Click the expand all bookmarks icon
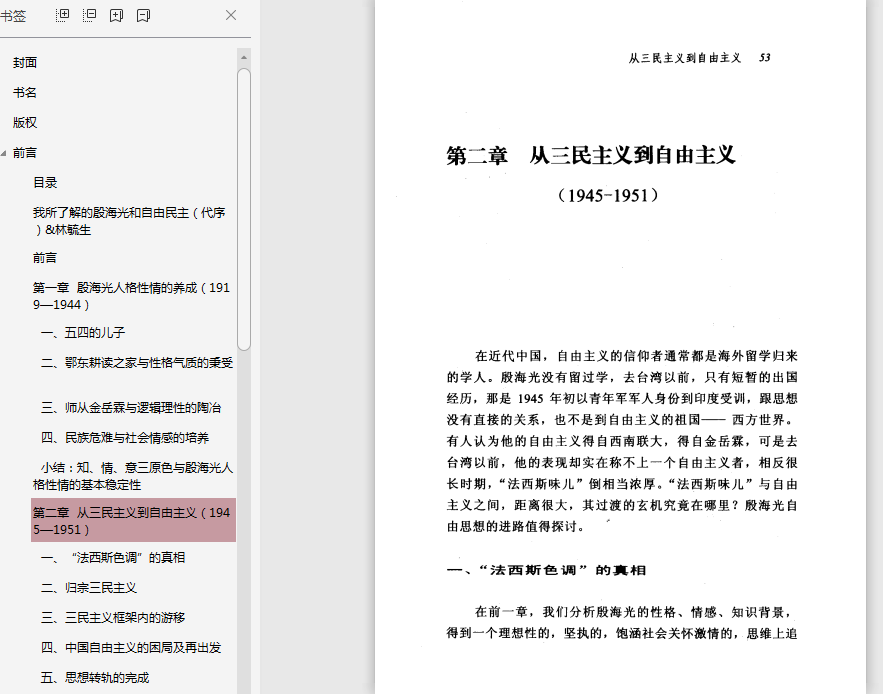 (63, 15)
